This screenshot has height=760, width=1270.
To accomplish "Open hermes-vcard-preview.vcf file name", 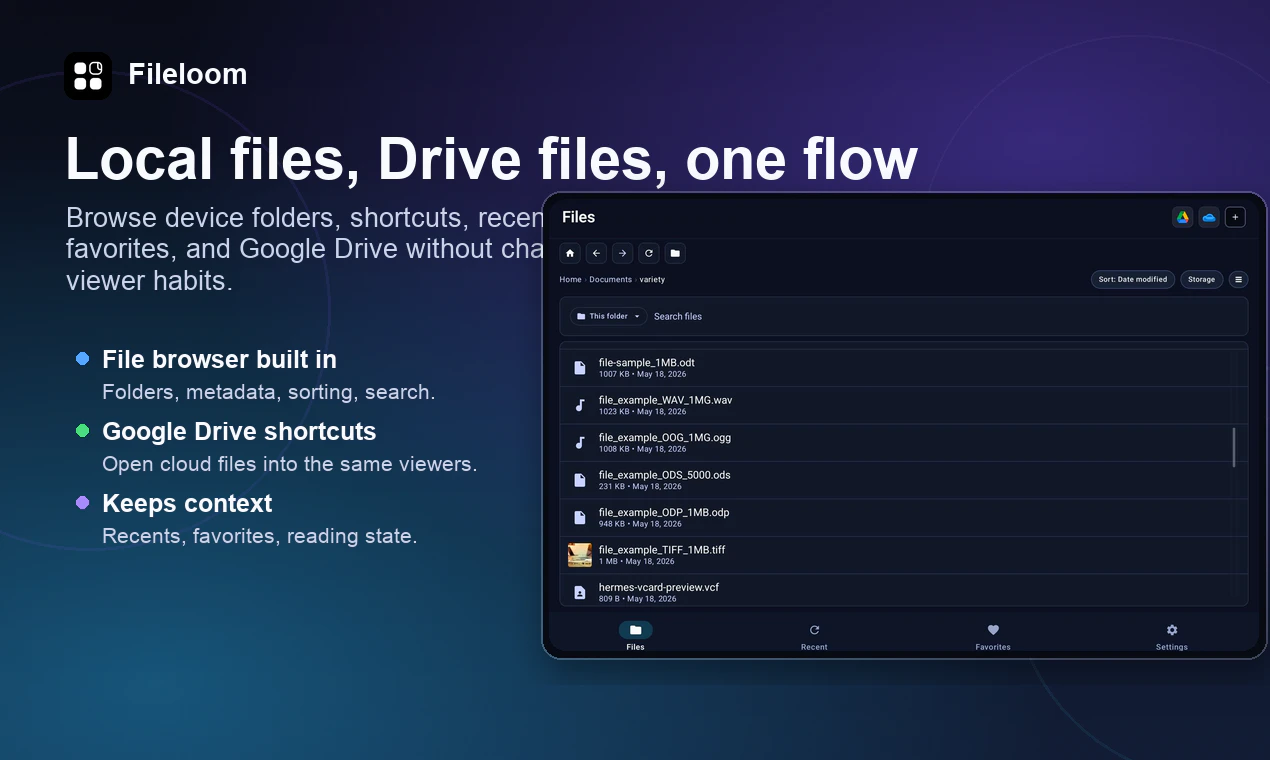I will [659, 587].
